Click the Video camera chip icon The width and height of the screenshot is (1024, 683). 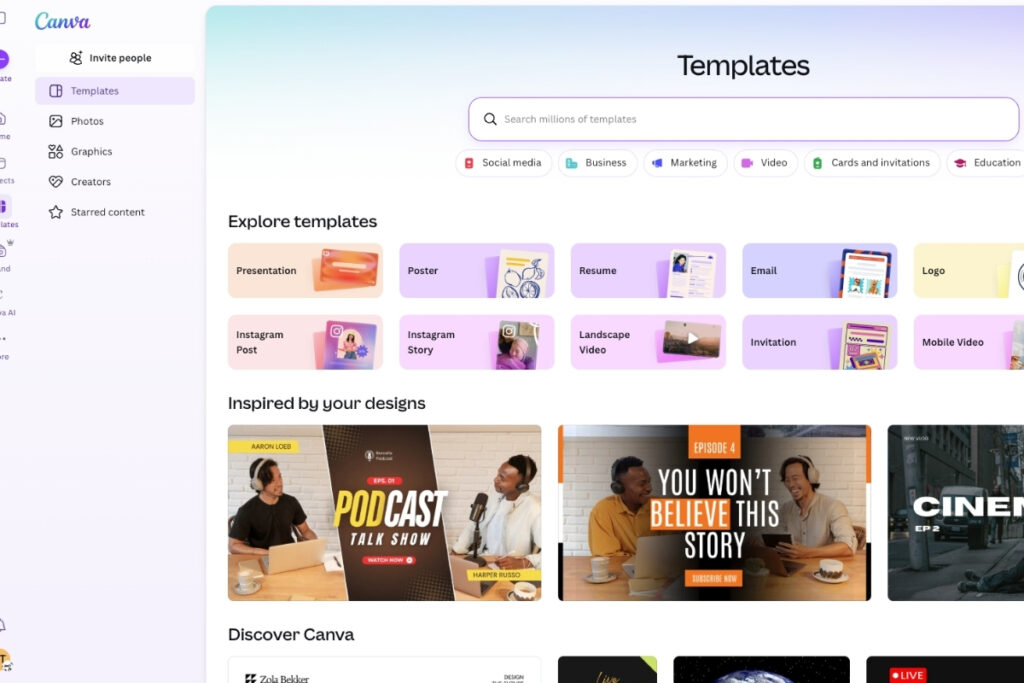pyautogui.click(x=747, y=163)
